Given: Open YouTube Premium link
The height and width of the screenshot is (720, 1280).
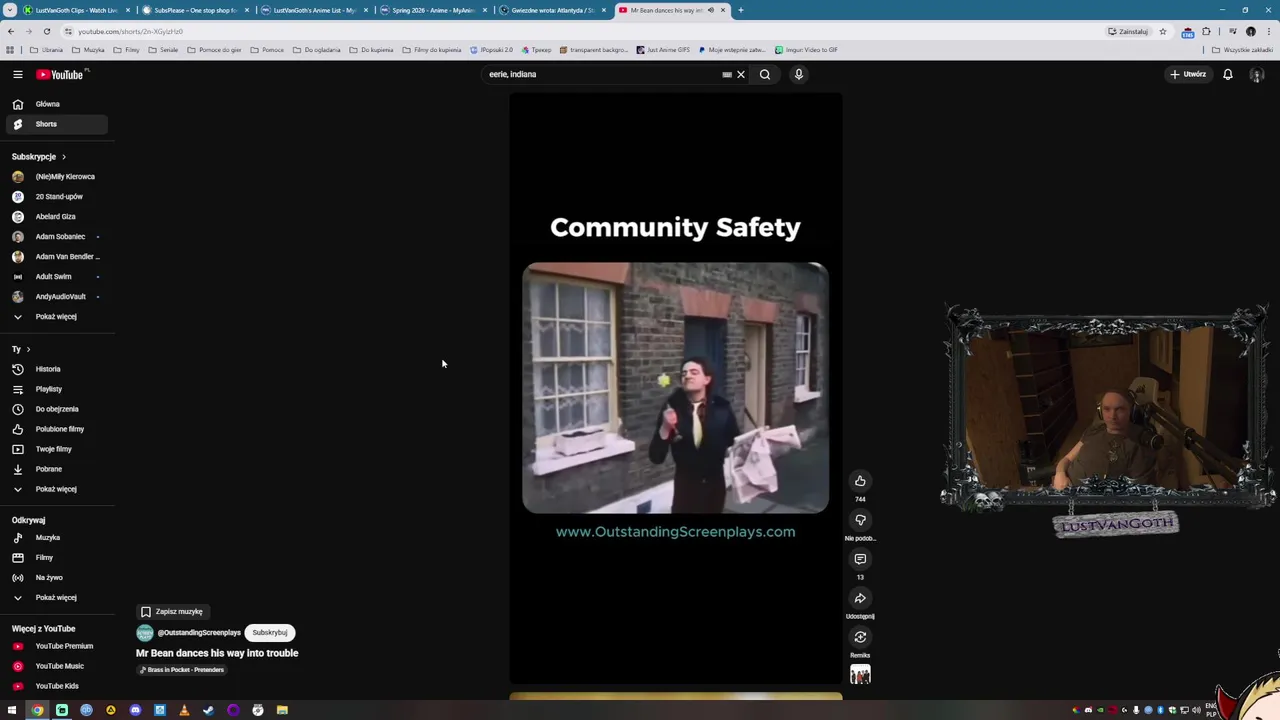Looking at the screenshot, I should 57,646.
